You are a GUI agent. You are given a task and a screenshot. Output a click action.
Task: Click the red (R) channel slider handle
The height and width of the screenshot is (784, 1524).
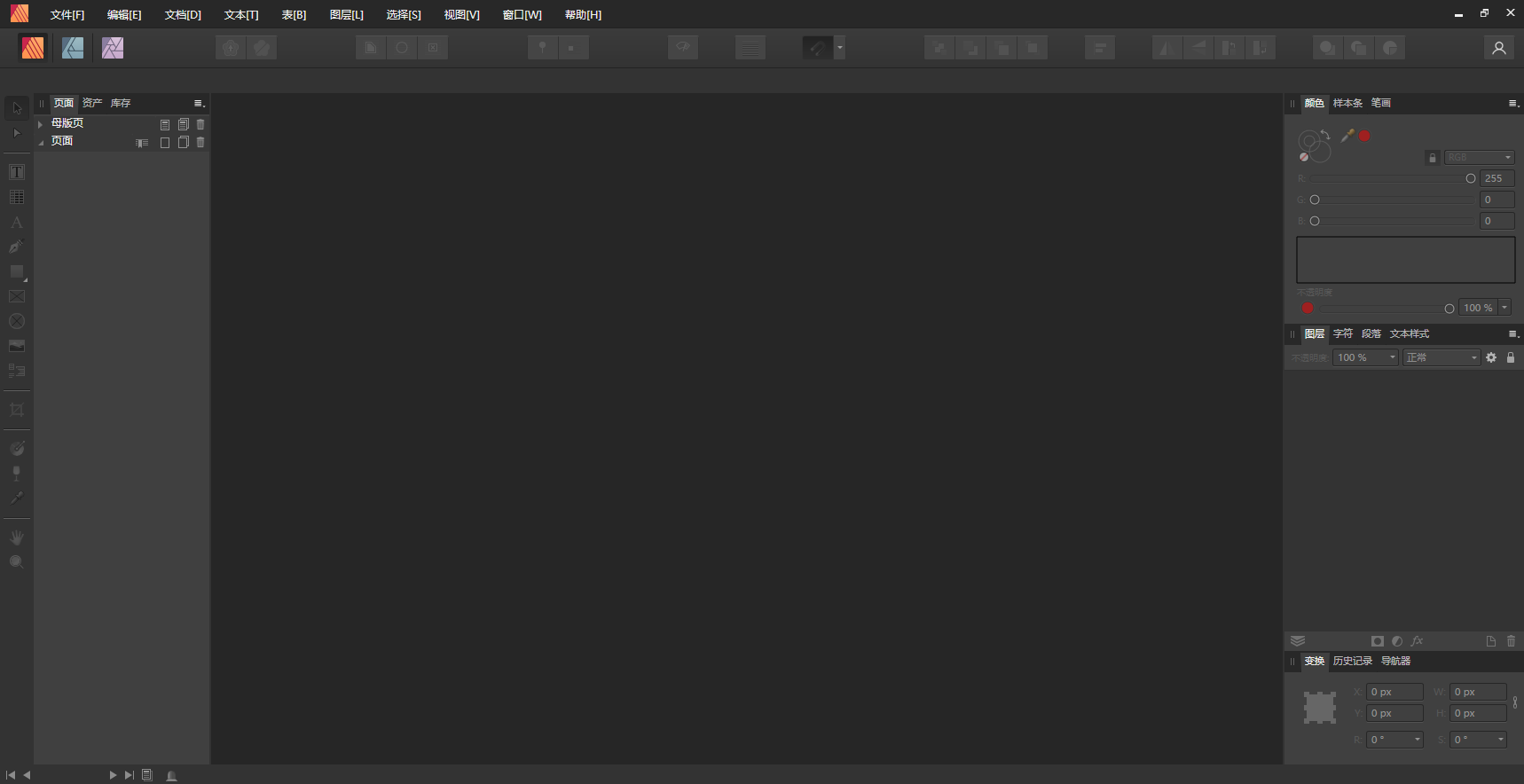point(1471,178)
